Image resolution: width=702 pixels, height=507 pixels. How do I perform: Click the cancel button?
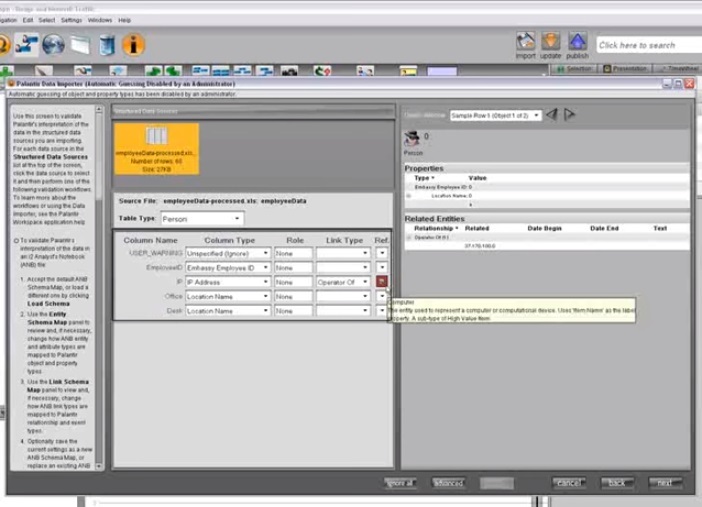[x=569, y=482]
